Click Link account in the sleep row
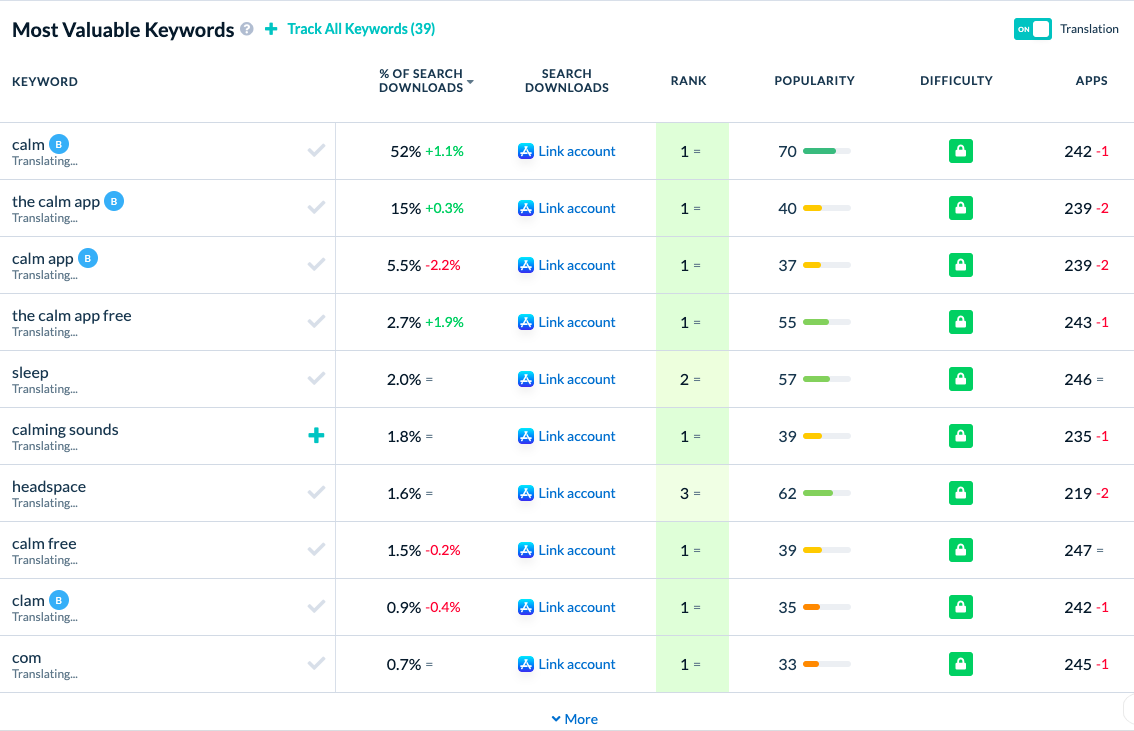Image resolution: width=1134 pixels, height=731 pixels. pyautogui.click(x=576, y=379)
